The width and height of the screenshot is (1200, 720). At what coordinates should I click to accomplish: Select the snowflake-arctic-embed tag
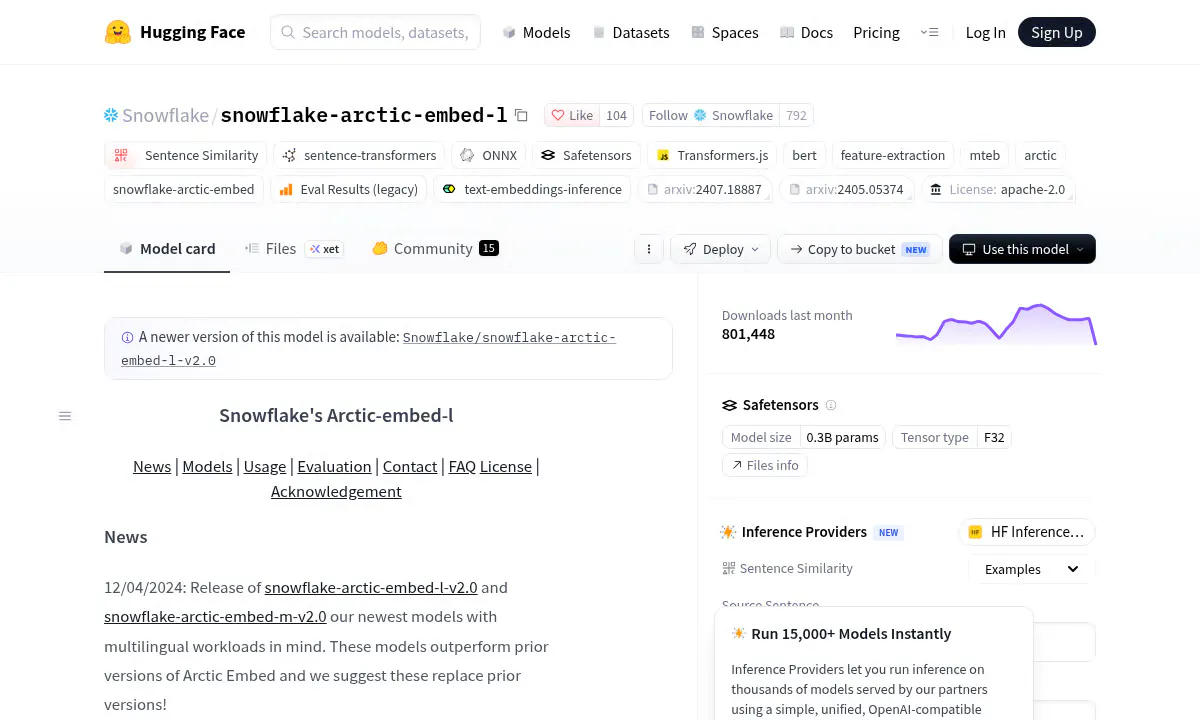pos(184,189)
